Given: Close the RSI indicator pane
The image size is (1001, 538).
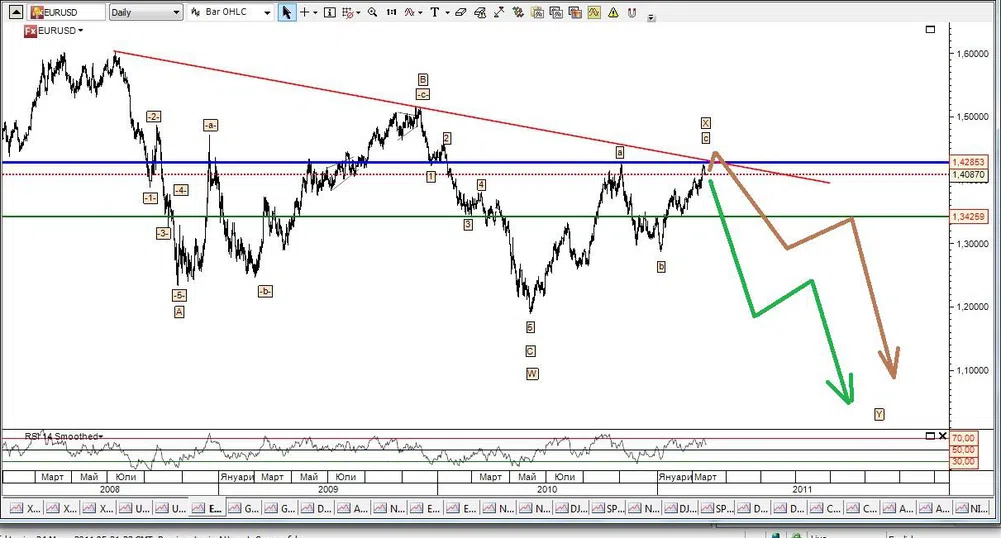Looking at the screenshot, I should click(943, 436).
